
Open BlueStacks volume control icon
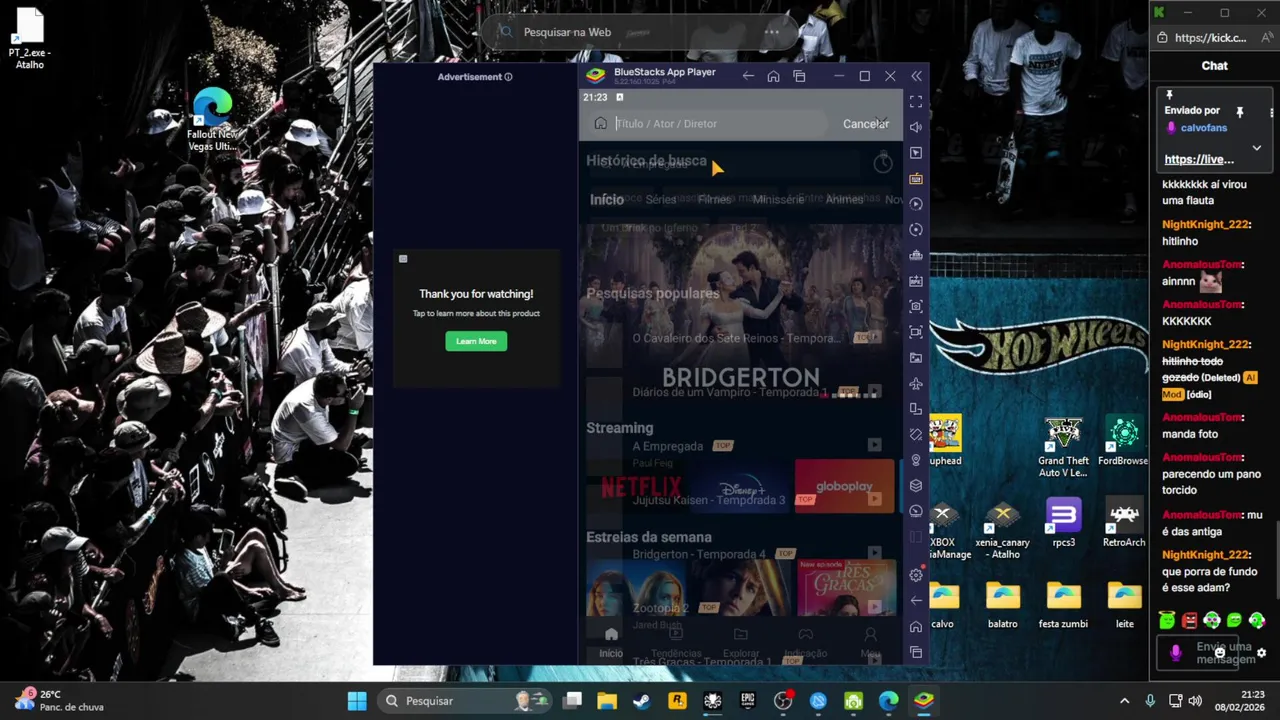click(916, 127)
